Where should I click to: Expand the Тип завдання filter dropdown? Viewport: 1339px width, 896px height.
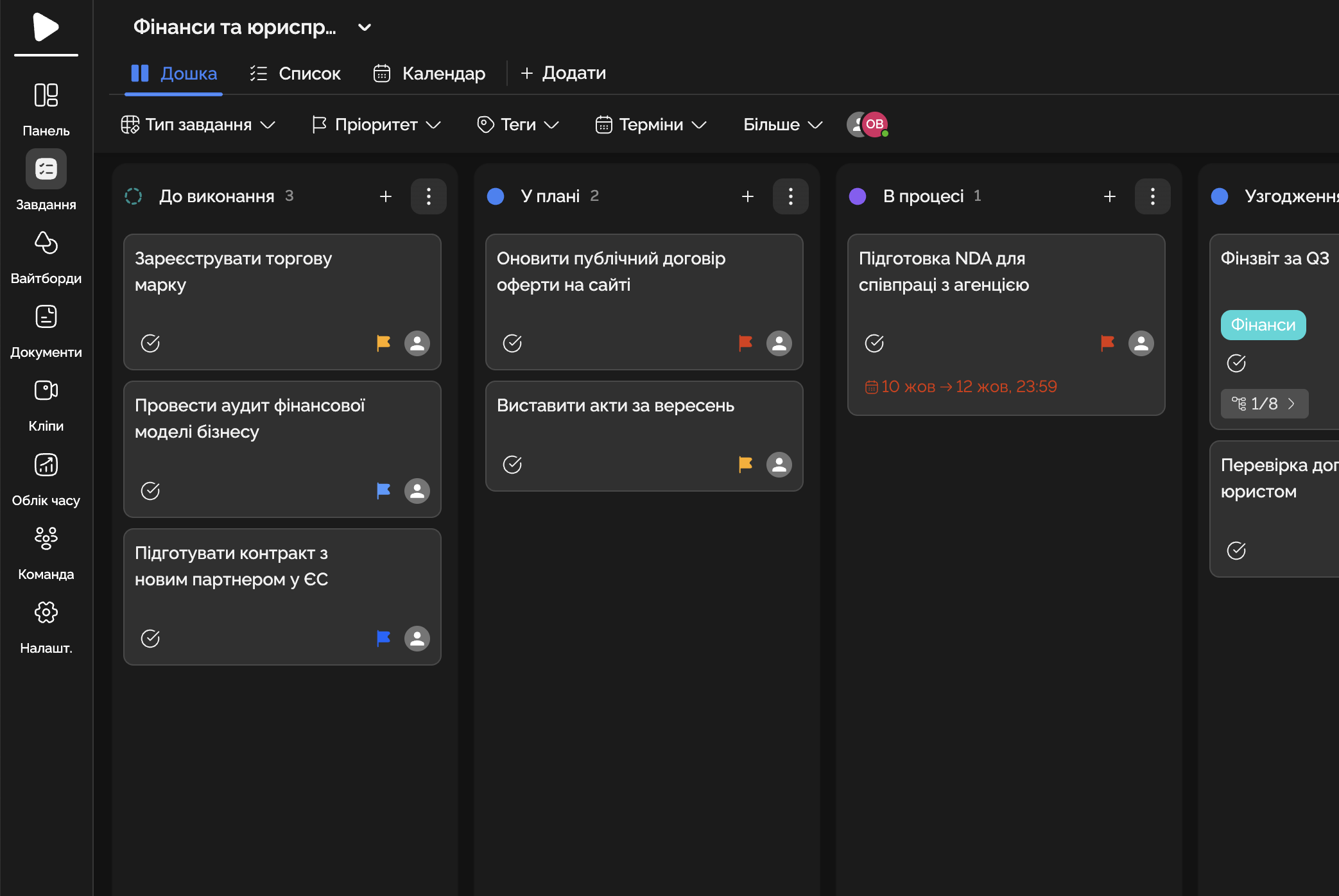[198, 125]
